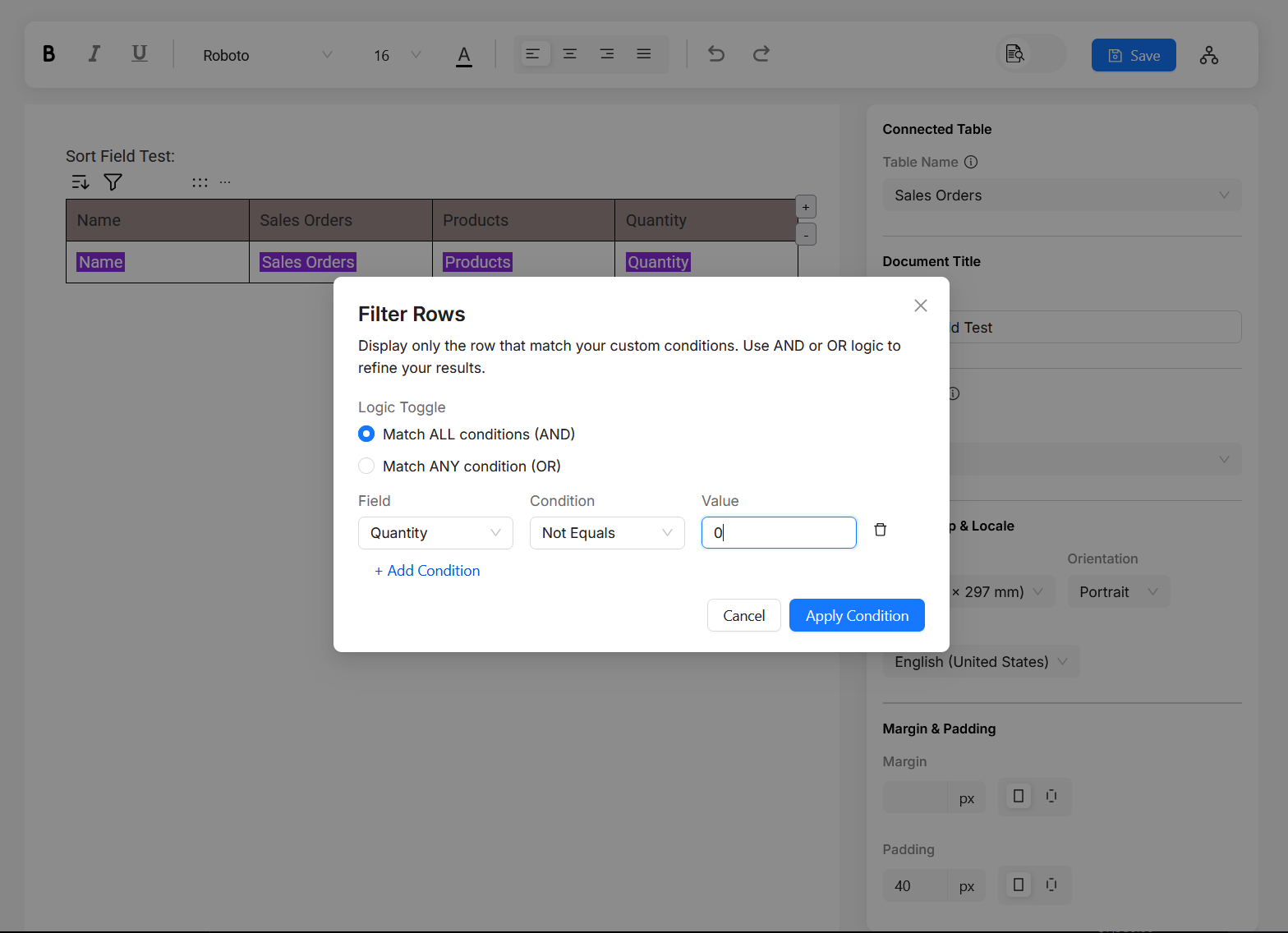Align text center

570,54
